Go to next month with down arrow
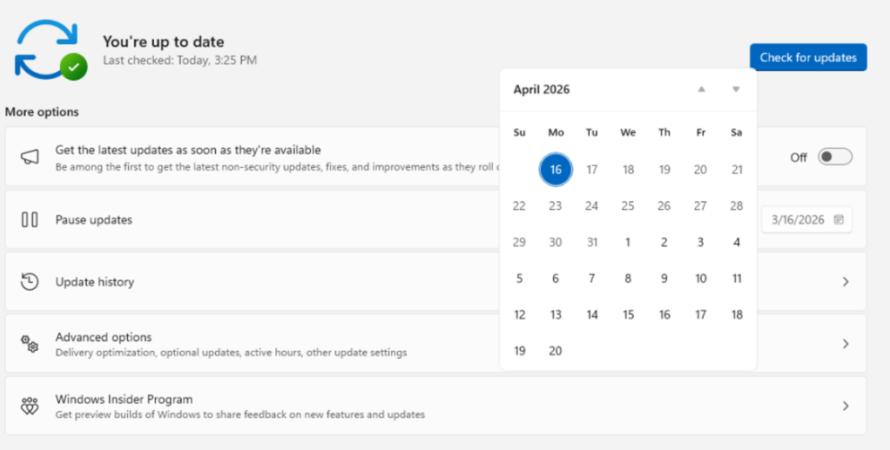The height and width of the screenshot is (450, 890). [736, 89]
